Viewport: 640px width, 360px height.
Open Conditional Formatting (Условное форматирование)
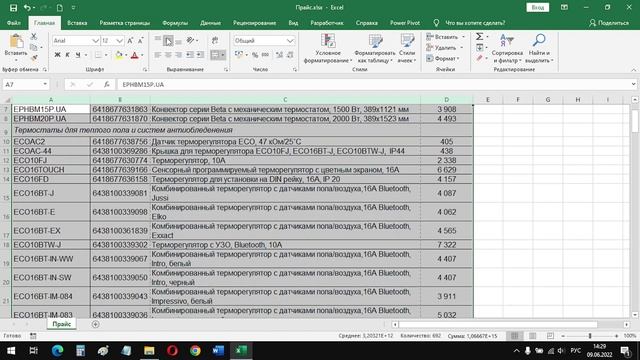pos(328,49)
